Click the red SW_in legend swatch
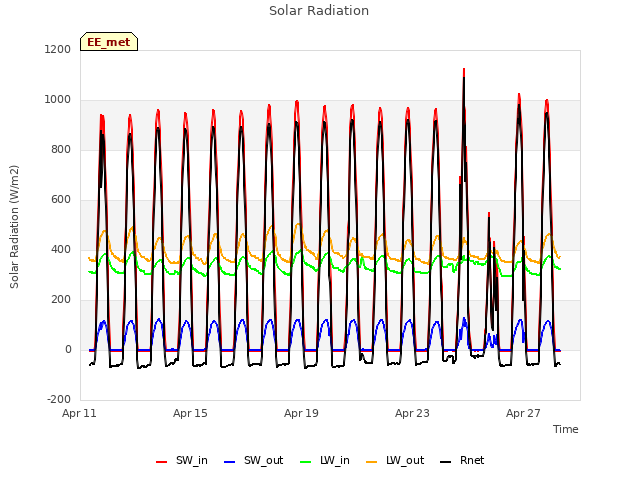 pos(162,462)
